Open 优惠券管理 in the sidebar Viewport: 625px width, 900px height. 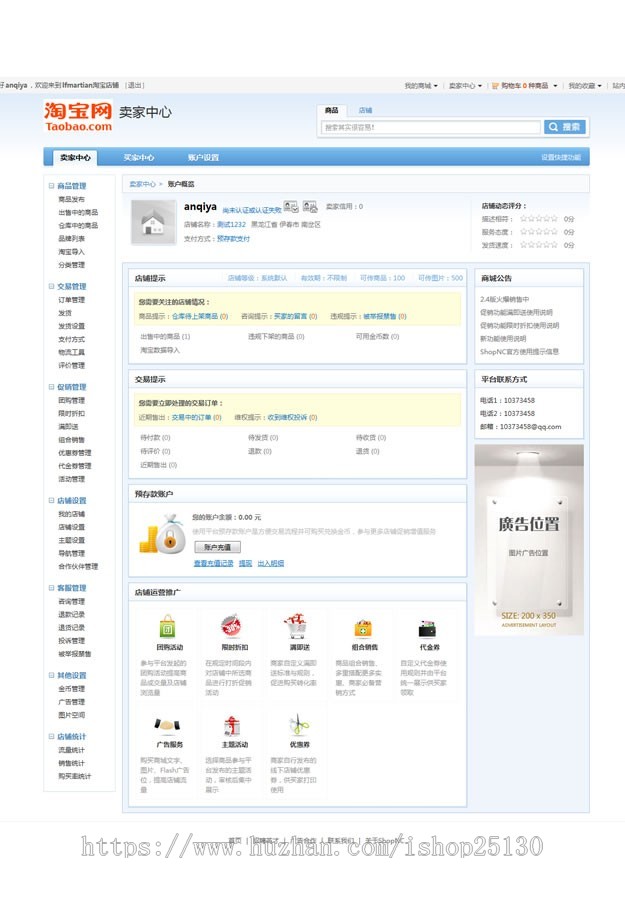[x=75, y=453]
